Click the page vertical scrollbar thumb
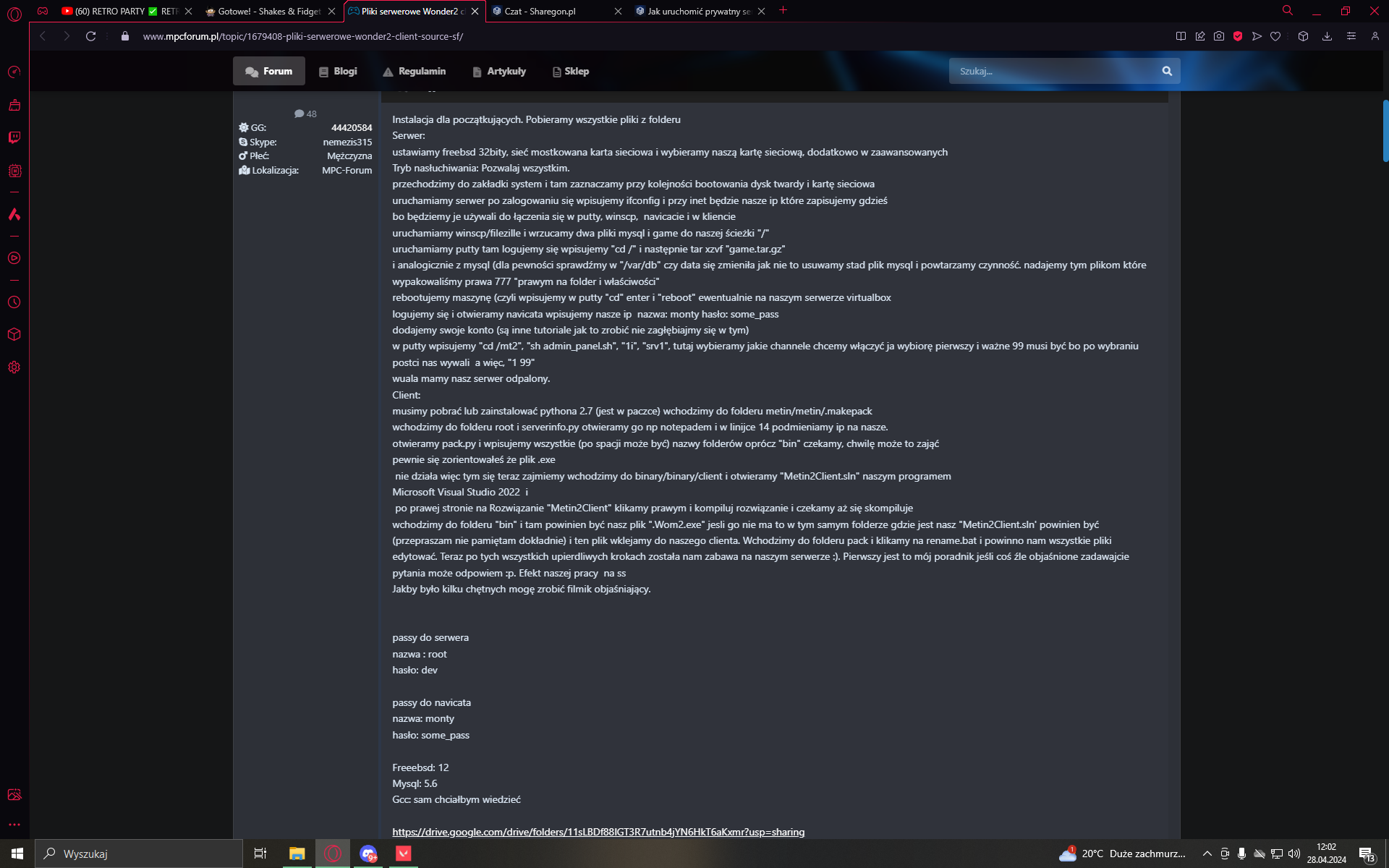The width and height of the screenshot is (1389, 868). point(1385,130)
